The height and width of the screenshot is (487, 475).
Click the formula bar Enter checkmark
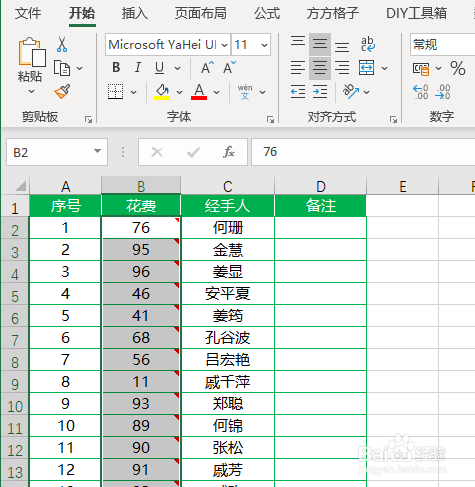[193, 152]
